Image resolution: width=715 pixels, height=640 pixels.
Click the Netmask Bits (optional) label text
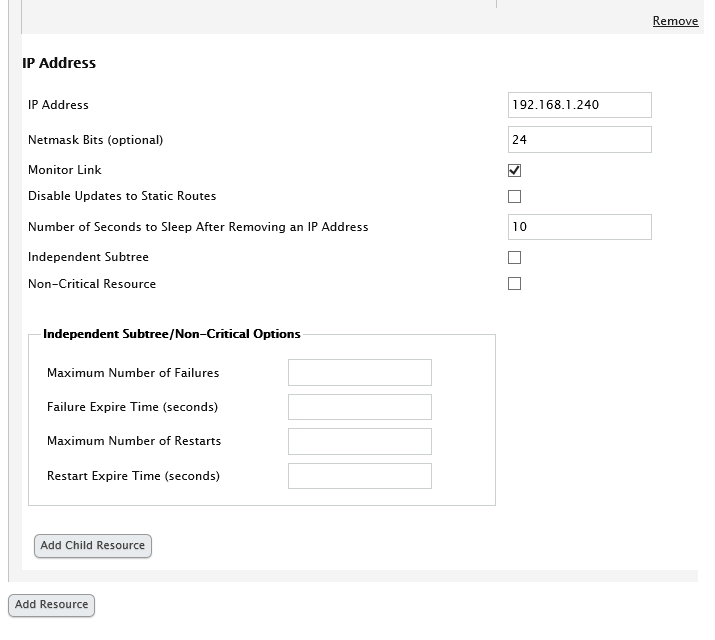(95, 140)
